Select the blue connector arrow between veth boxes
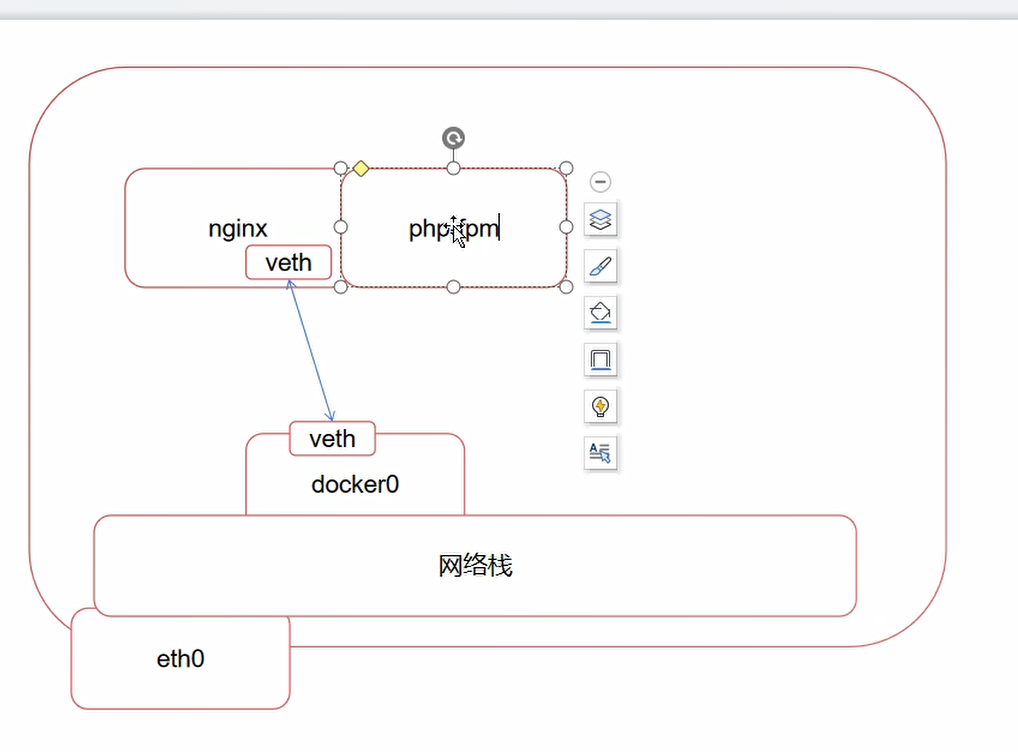1018x752 pixels. click(310, 350)
